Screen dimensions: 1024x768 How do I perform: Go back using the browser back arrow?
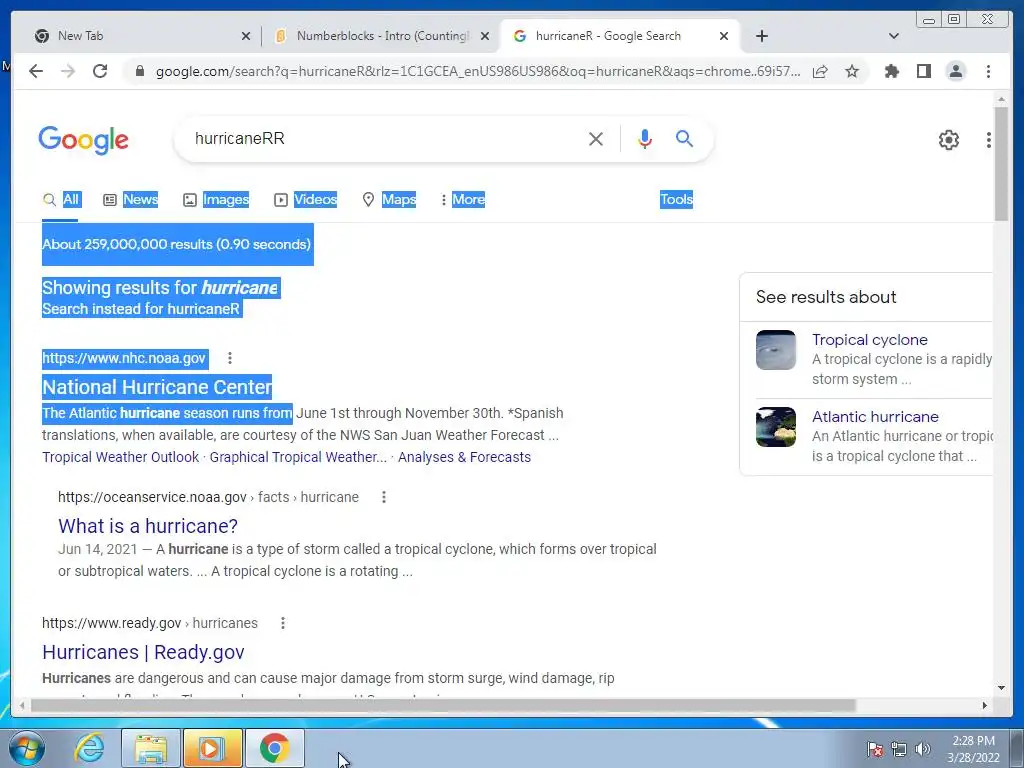coord(36,71)
